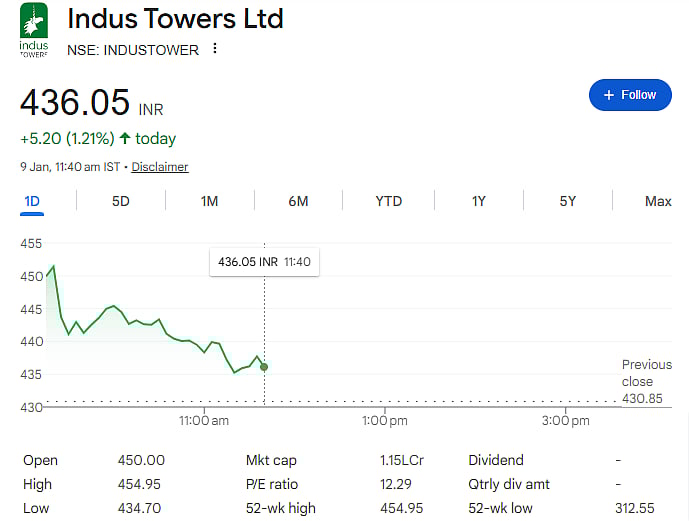Click the Indus Towers logo icon
Viewport: 689px width, 521px height.
coord(34,30)
